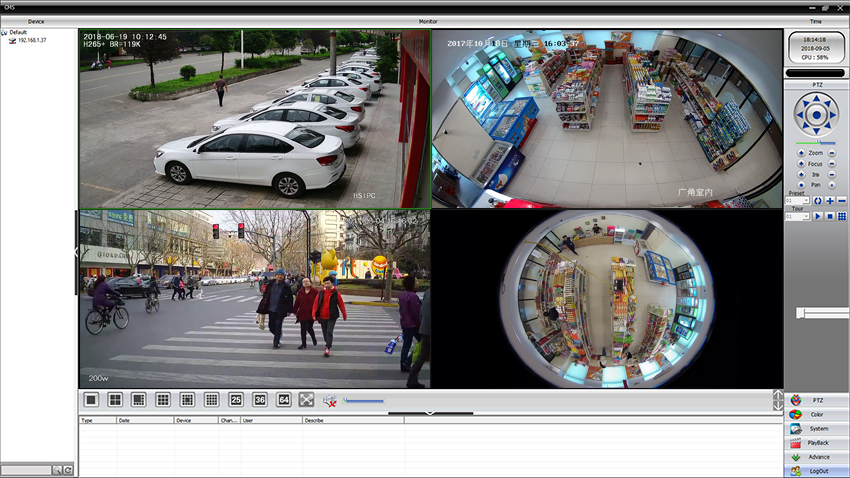Switch to single-camera view layout
Screen dimensions: 850x478
(x=91, y=400)
